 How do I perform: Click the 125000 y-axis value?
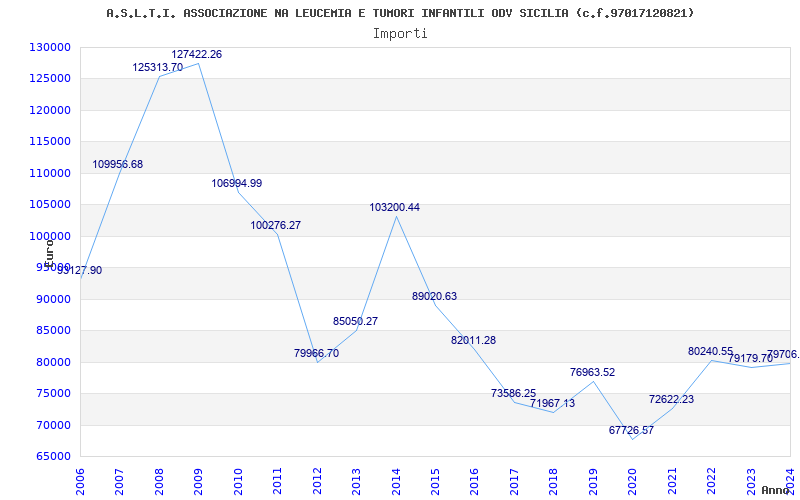click(x=51, y=79)
